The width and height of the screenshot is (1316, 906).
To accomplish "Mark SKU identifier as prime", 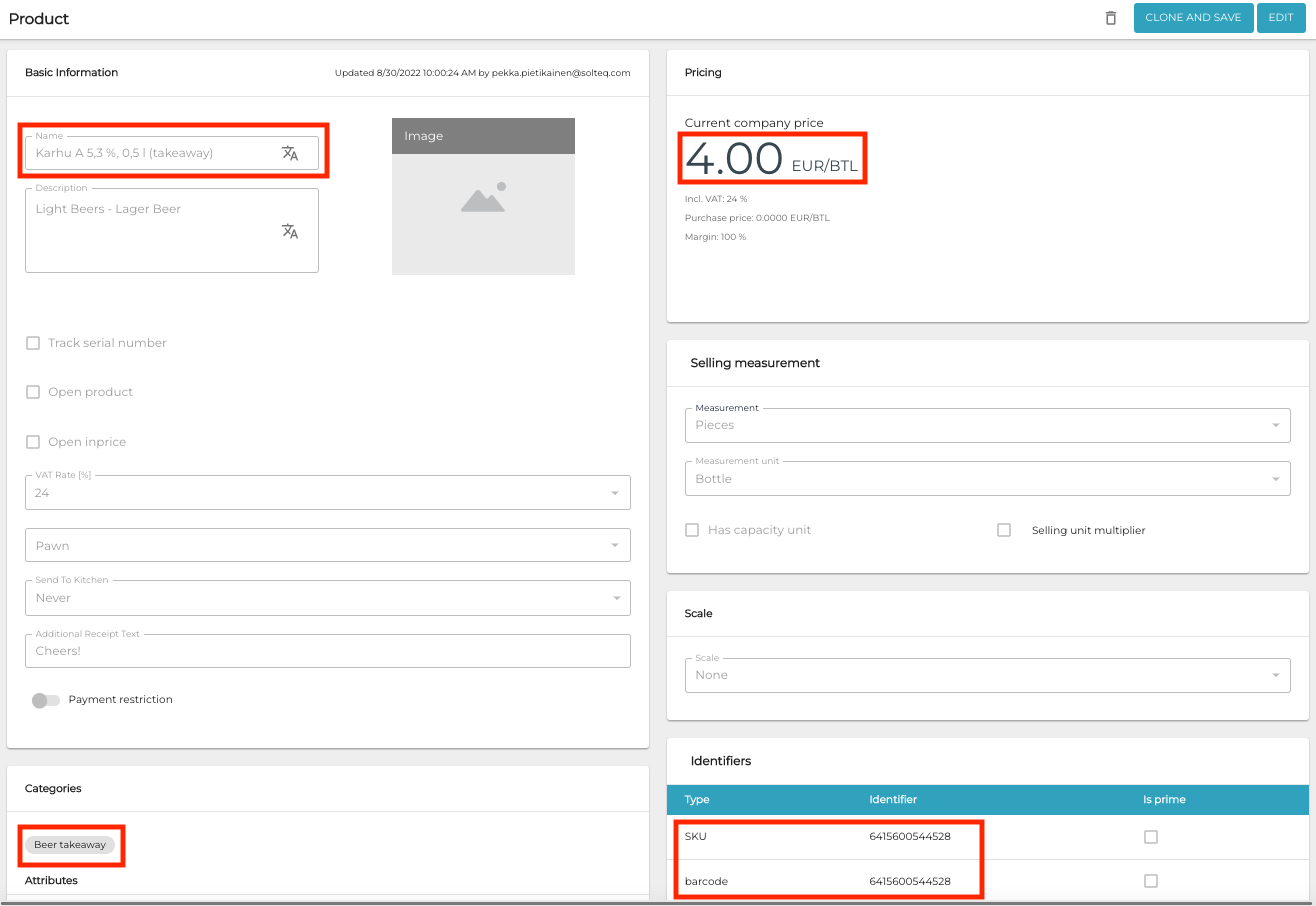I will point(1151,837).
